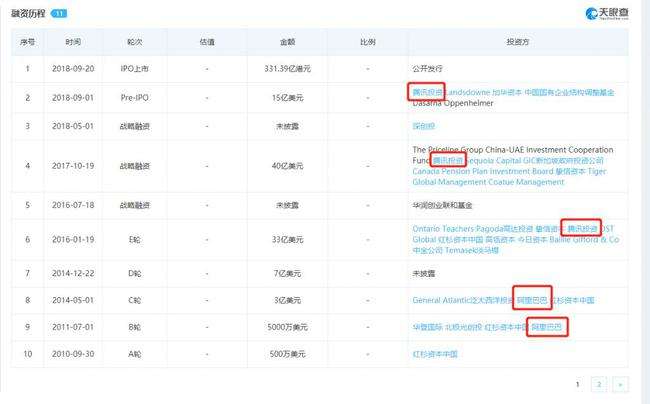
Task: Open 红杉资本中国 link in the C轮 row
Action: (x=572, y=300)
